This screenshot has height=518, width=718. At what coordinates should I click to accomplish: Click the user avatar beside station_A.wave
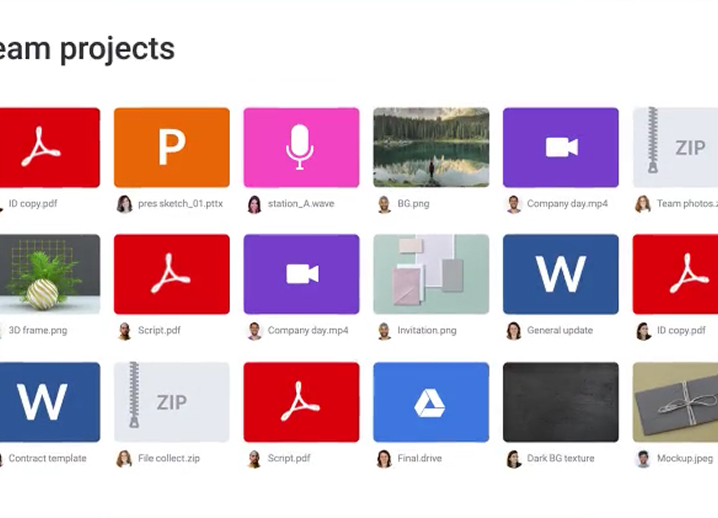254,204
